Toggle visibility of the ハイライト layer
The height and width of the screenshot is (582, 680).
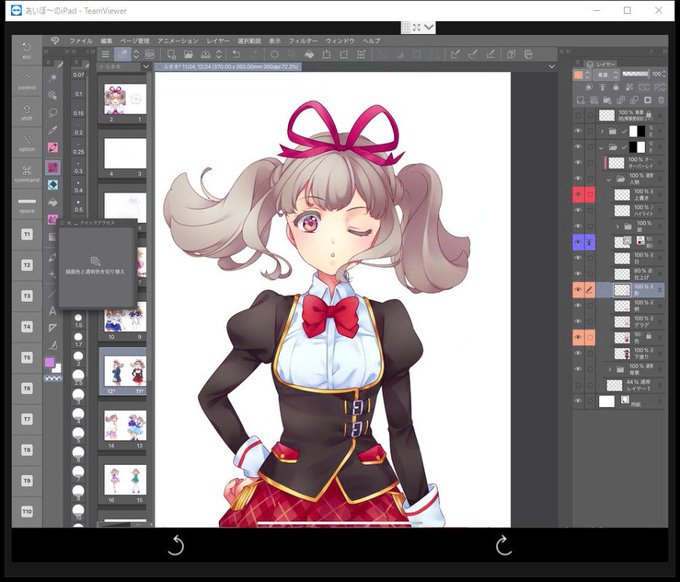(x=578, y=211)
